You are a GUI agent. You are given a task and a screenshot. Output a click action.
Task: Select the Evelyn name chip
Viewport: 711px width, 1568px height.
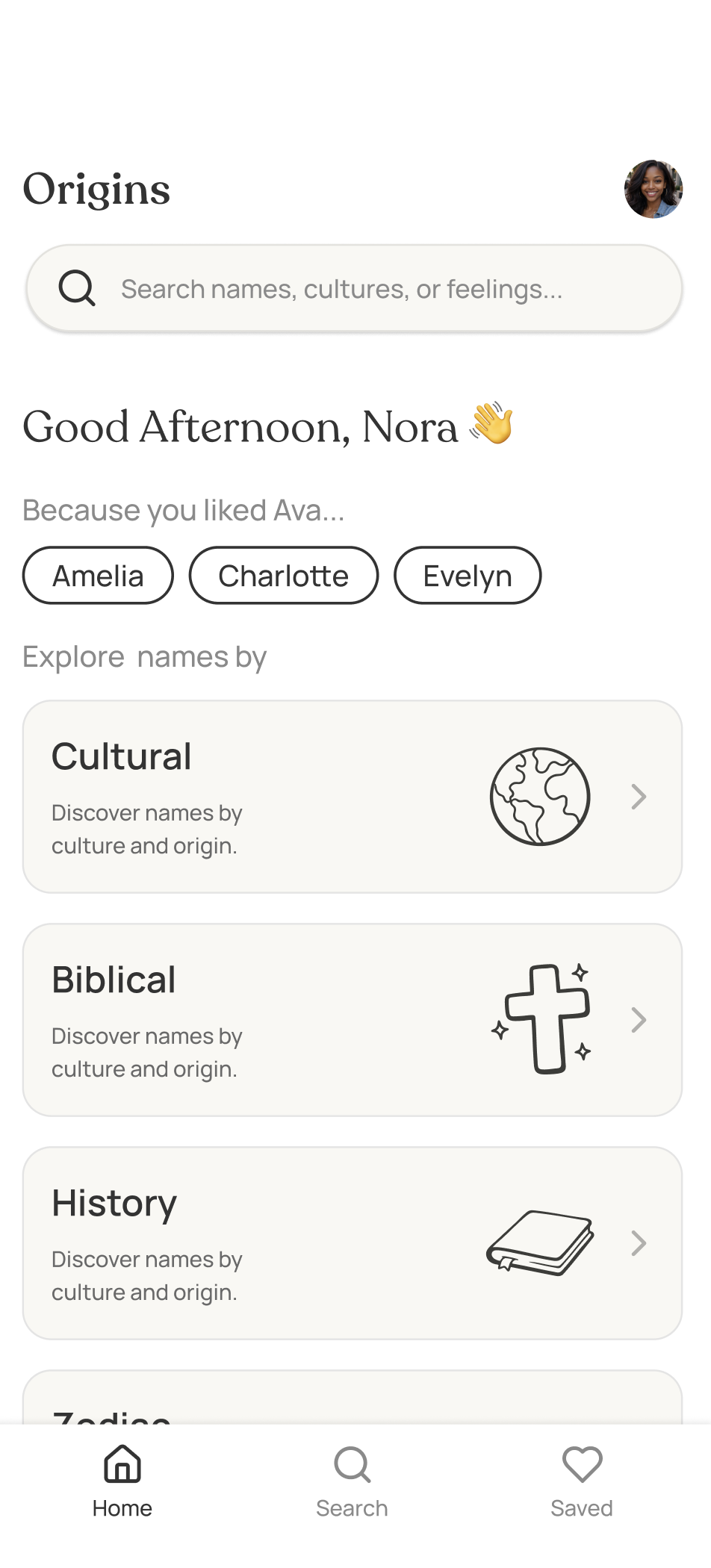[x=468, y=576]
